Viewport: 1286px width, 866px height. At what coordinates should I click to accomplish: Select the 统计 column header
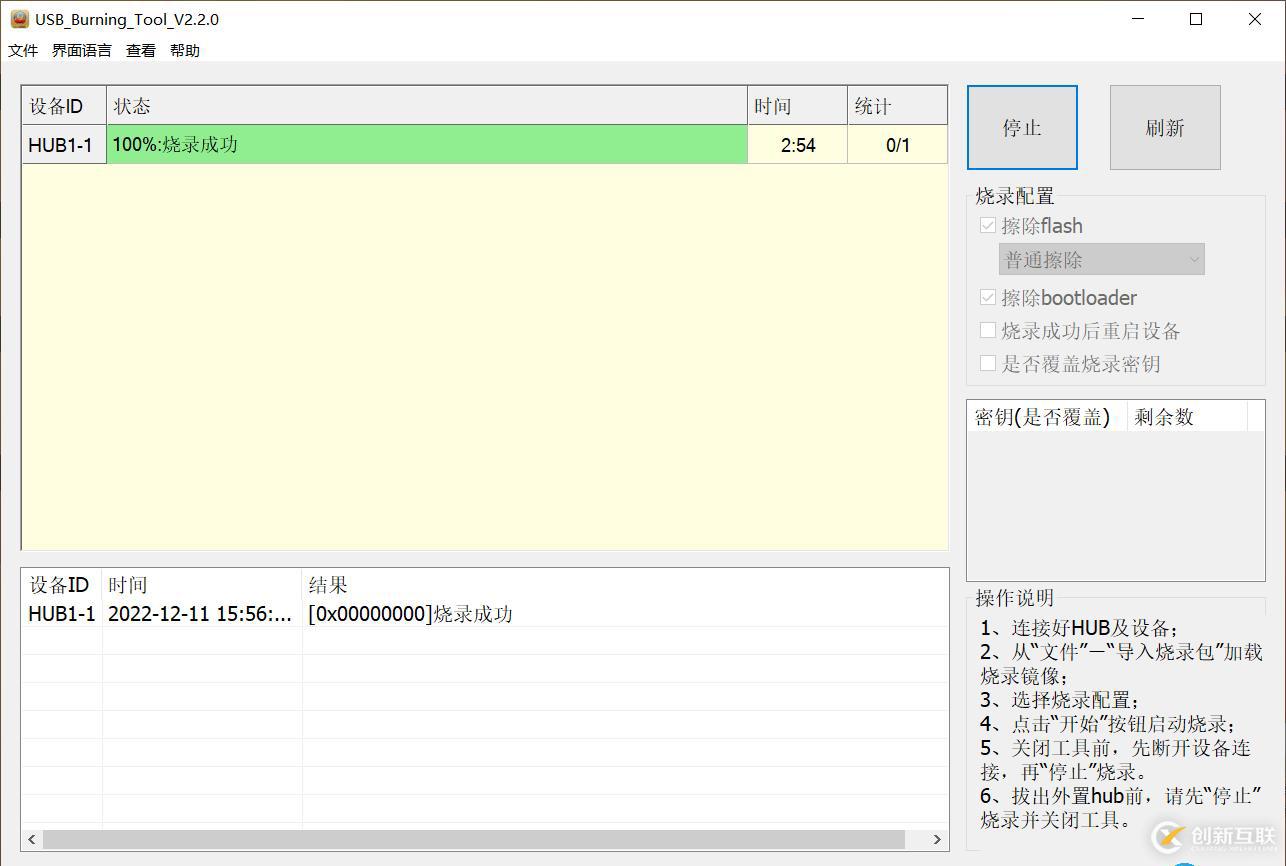[x=897, y=106]
